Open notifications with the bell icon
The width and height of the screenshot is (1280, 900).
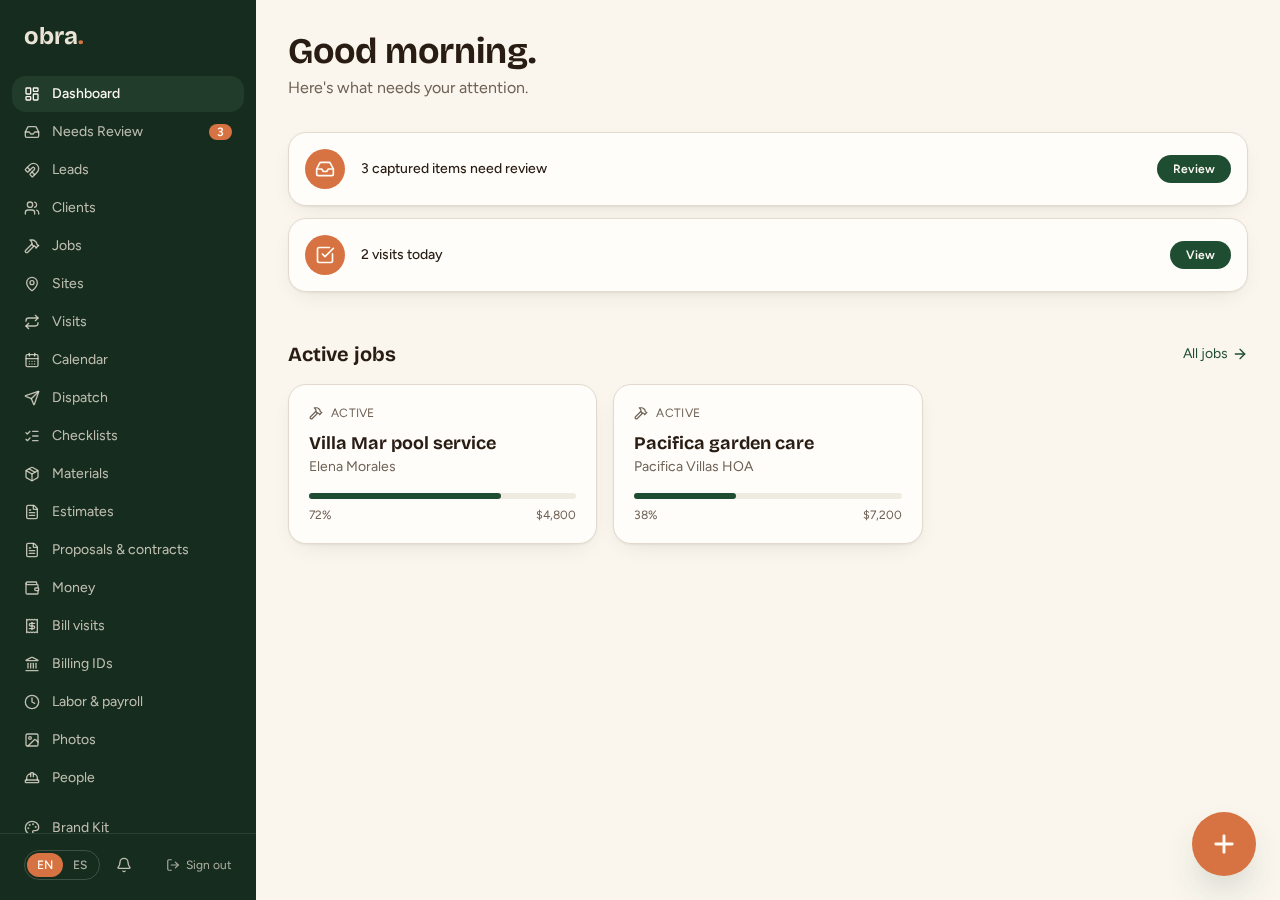click(124, 865)
